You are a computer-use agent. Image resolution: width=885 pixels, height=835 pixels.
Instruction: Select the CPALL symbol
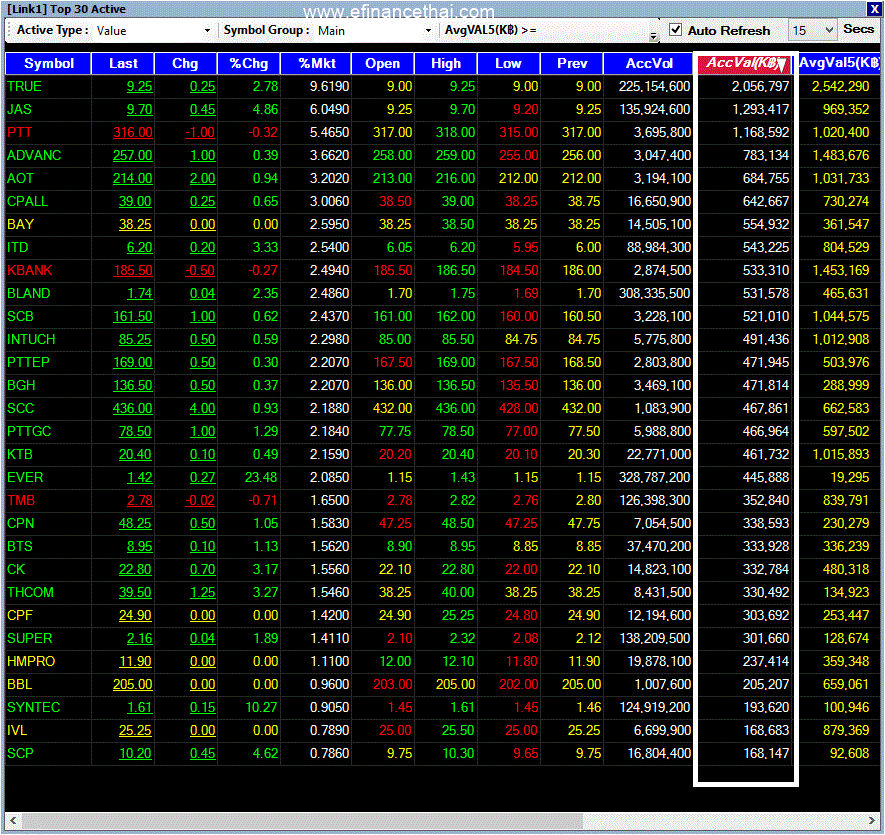point(28,201)
